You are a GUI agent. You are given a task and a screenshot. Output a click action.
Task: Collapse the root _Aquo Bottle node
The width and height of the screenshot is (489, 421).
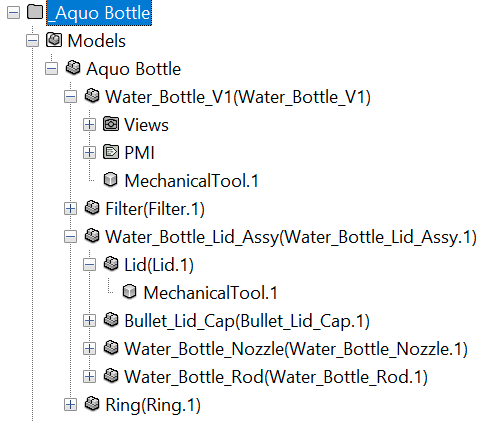click(x=14, y=13)
